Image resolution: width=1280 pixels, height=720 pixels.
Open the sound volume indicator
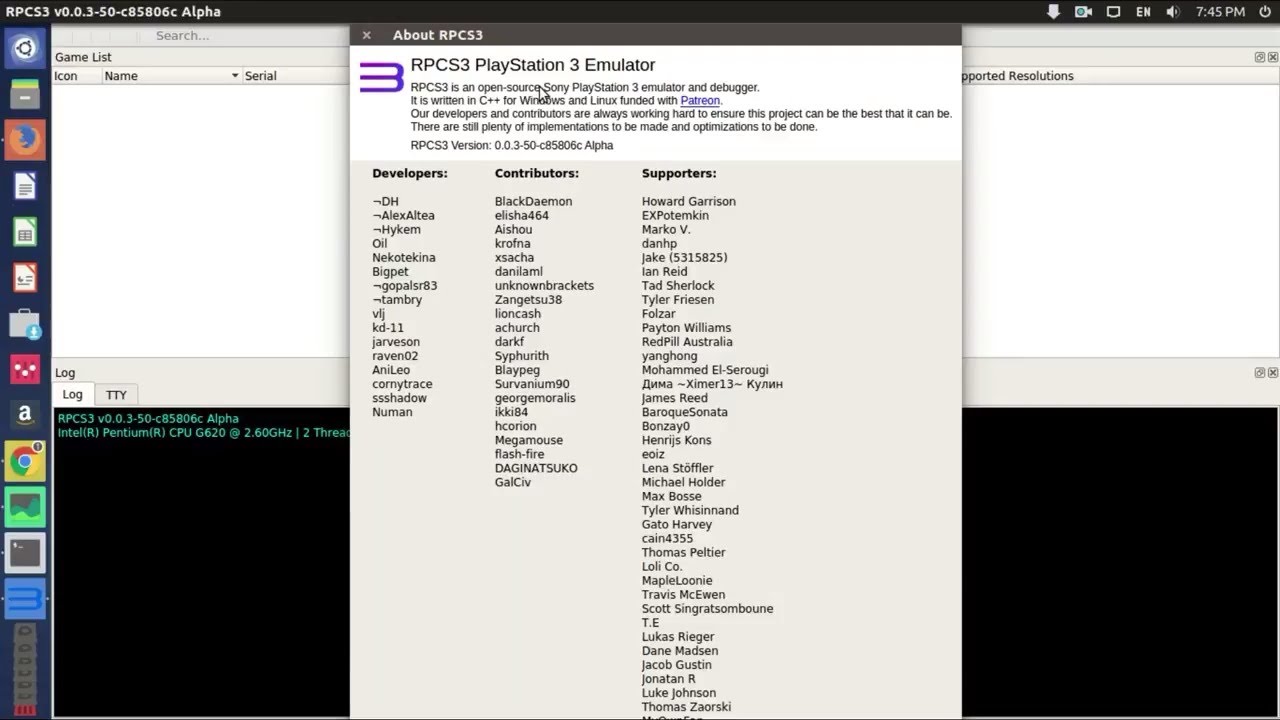(x=1175, y=12)
